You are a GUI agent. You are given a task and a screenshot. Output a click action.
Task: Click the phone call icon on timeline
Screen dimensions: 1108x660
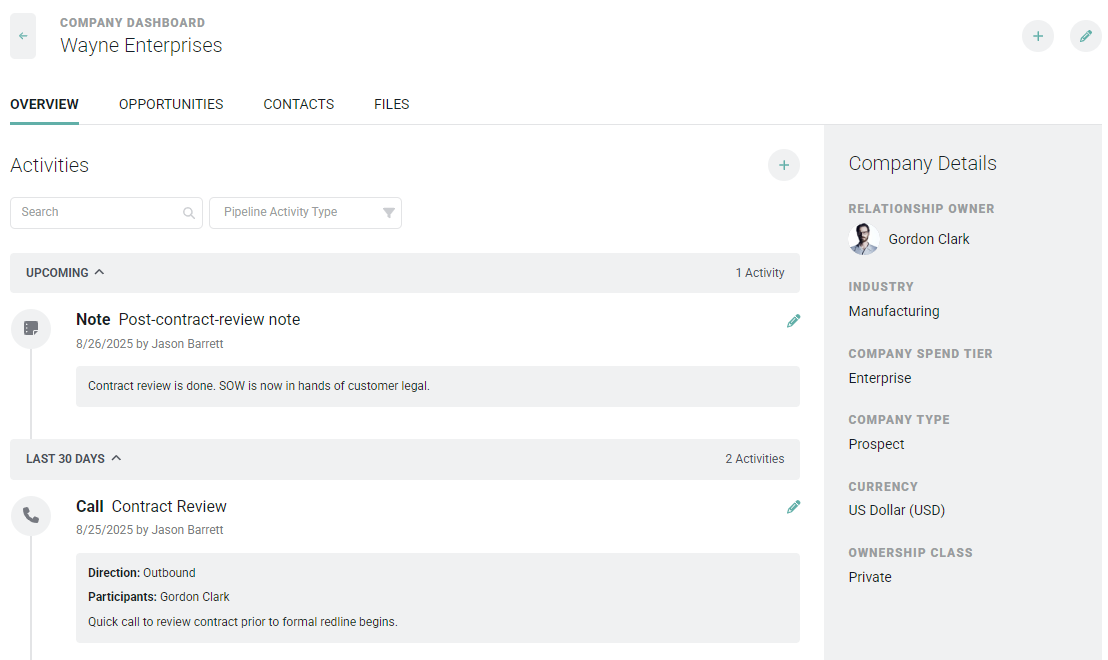[x=31, y=515]
